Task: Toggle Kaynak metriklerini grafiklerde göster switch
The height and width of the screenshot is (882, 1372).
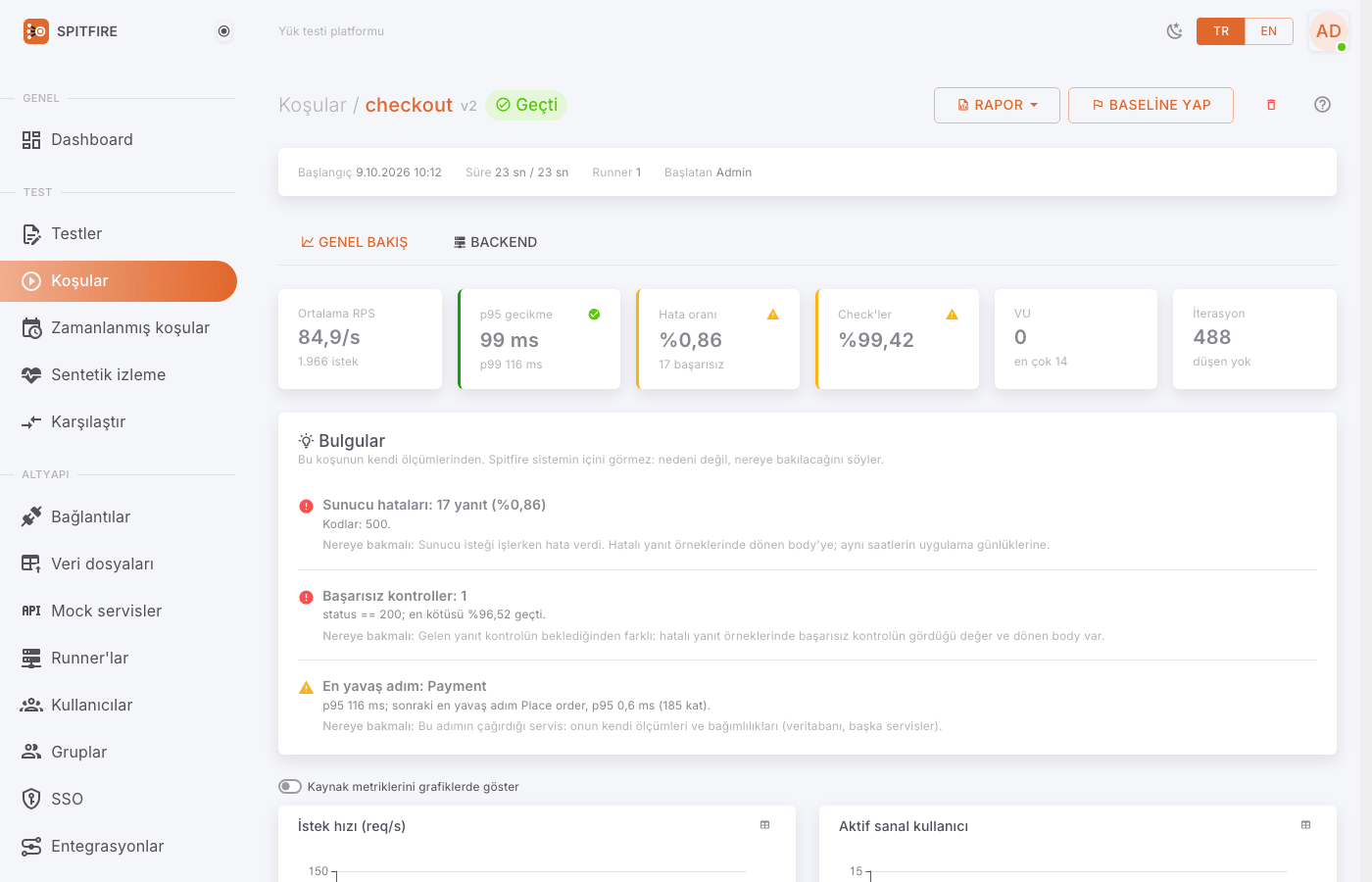Action: (x=290, y=786)
